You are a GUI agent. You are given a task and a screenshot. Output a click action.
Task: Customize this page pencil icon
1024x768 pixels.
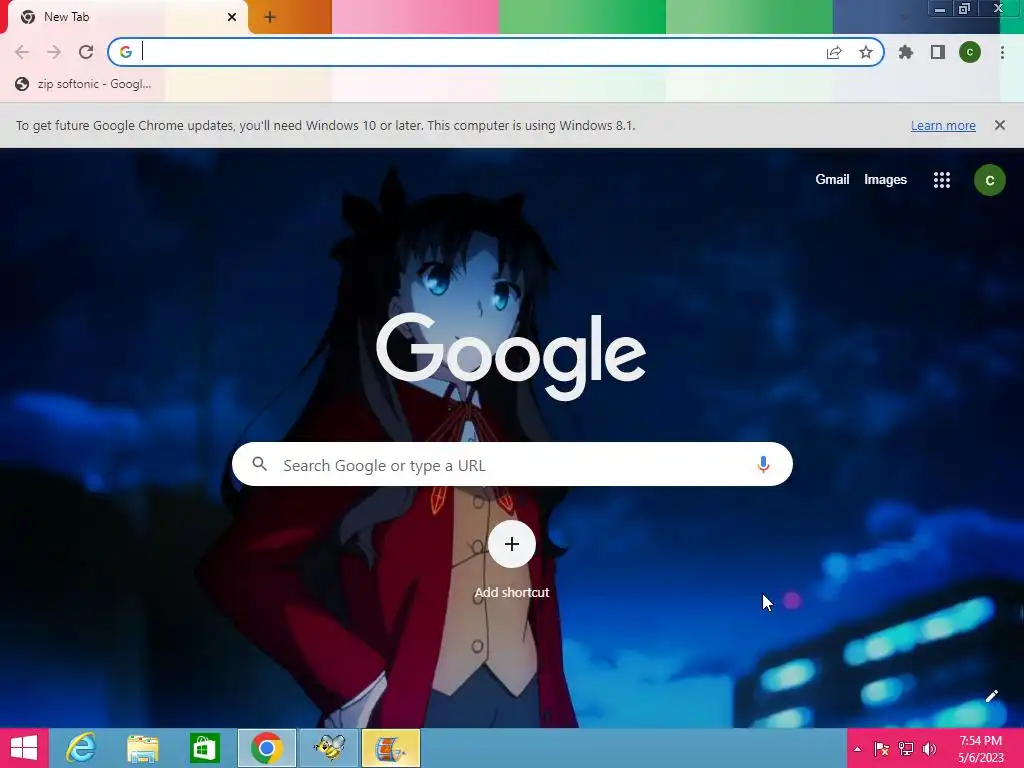pos(991,696)
